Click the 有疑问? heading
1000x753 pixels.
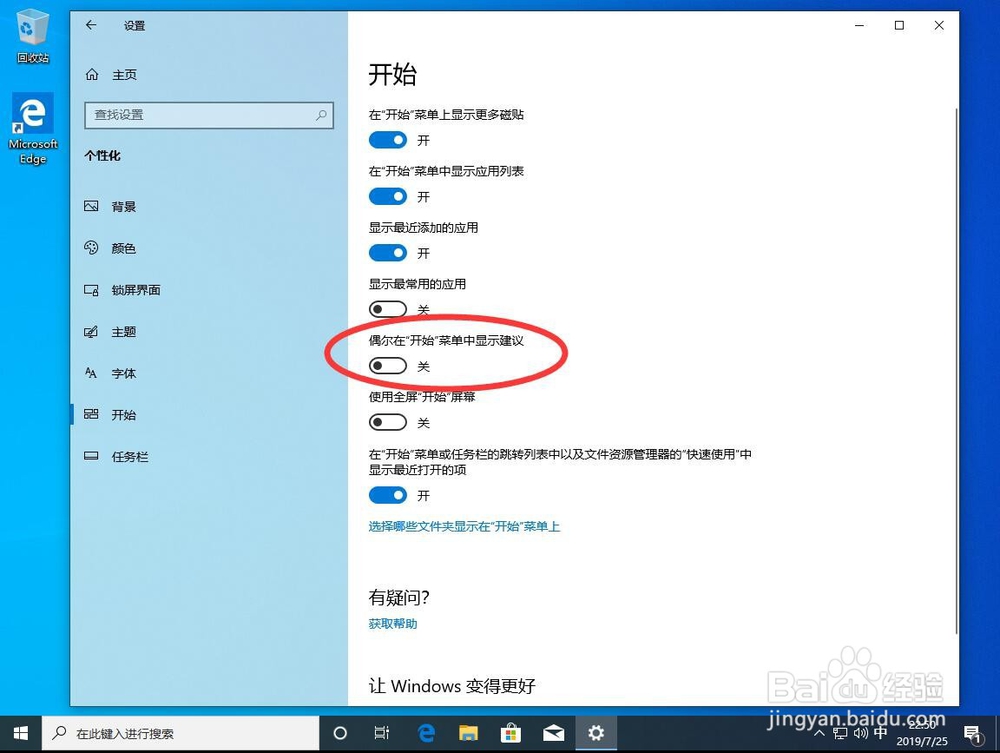[x=399, y=597]
